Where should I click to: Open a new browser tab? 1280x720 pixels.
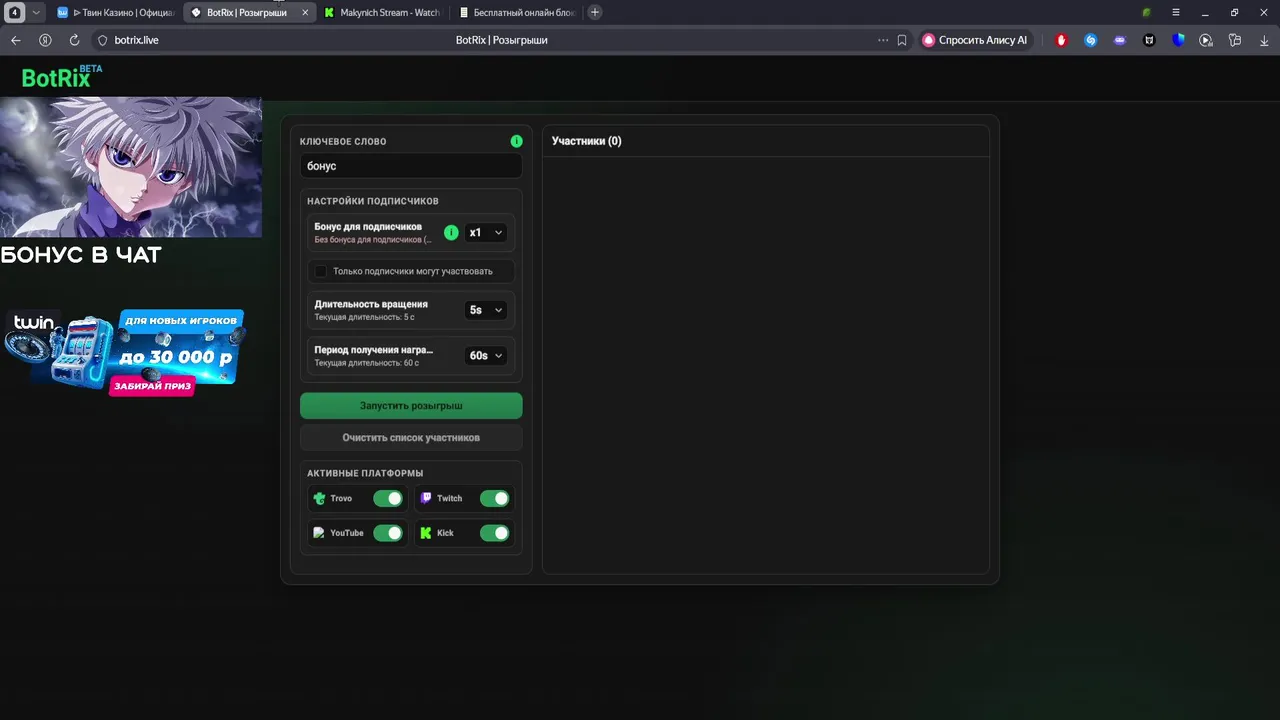pyautogui.click(x=595, y=12)
